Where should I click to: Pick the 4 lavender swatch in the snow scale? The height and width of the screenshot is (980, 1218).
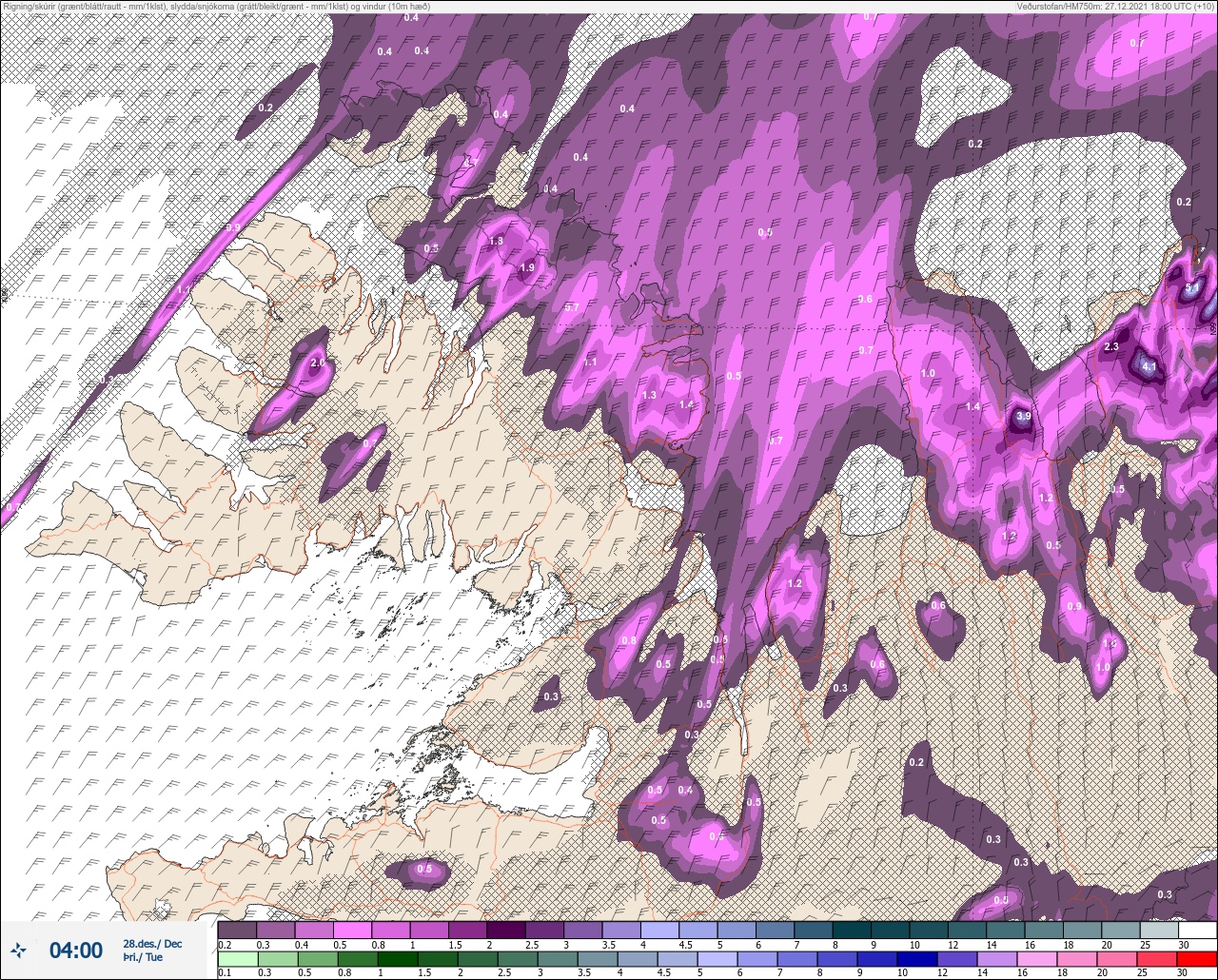tap(659, 930)
